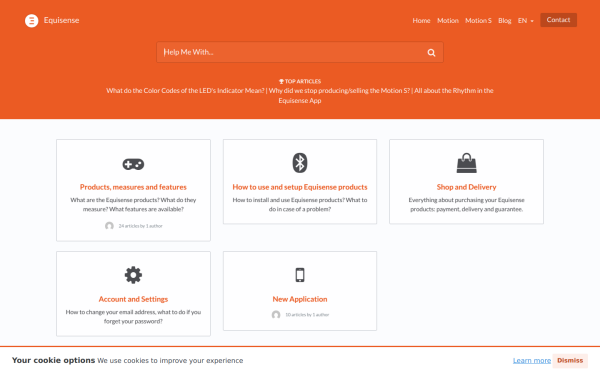
Task: Open the Shop and Delivery category
Action: 466,187
